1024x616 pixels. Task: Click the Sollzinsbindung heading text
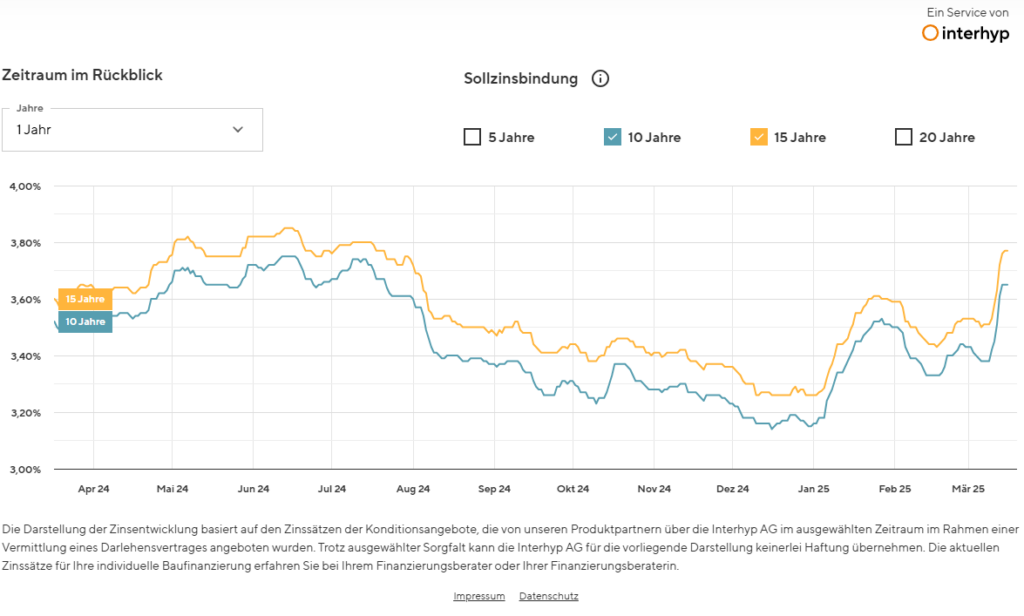click(x=521, y=79)
